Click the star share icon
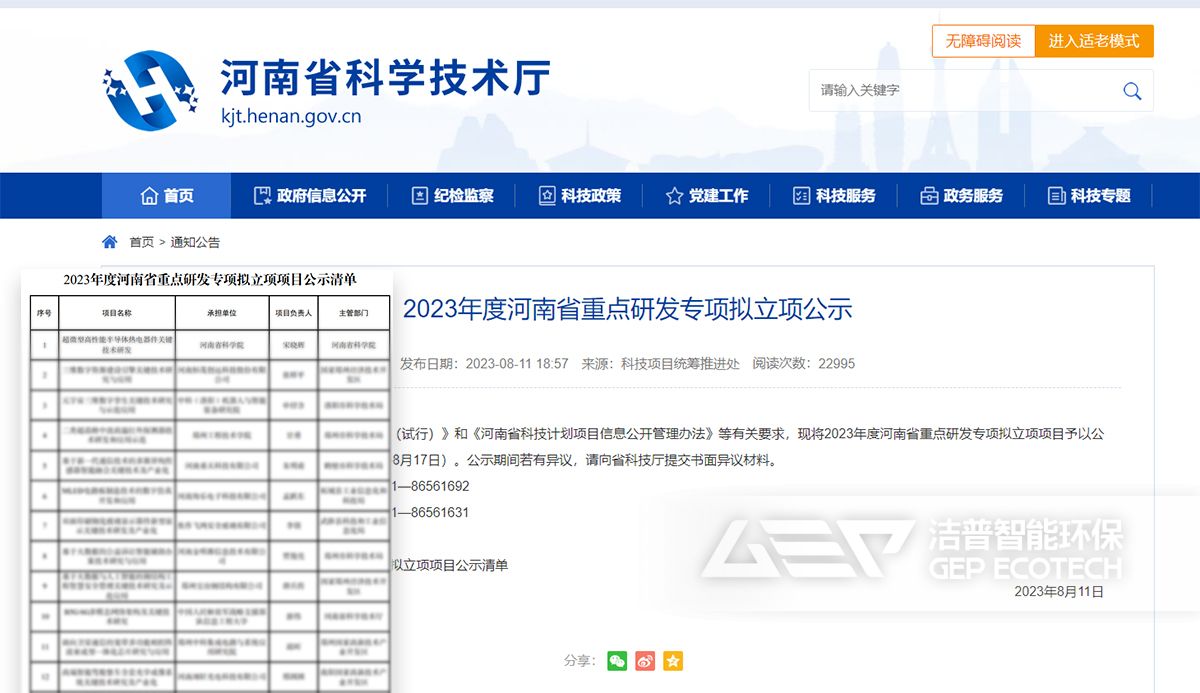Screen dimensions: 1200x693 673,661
